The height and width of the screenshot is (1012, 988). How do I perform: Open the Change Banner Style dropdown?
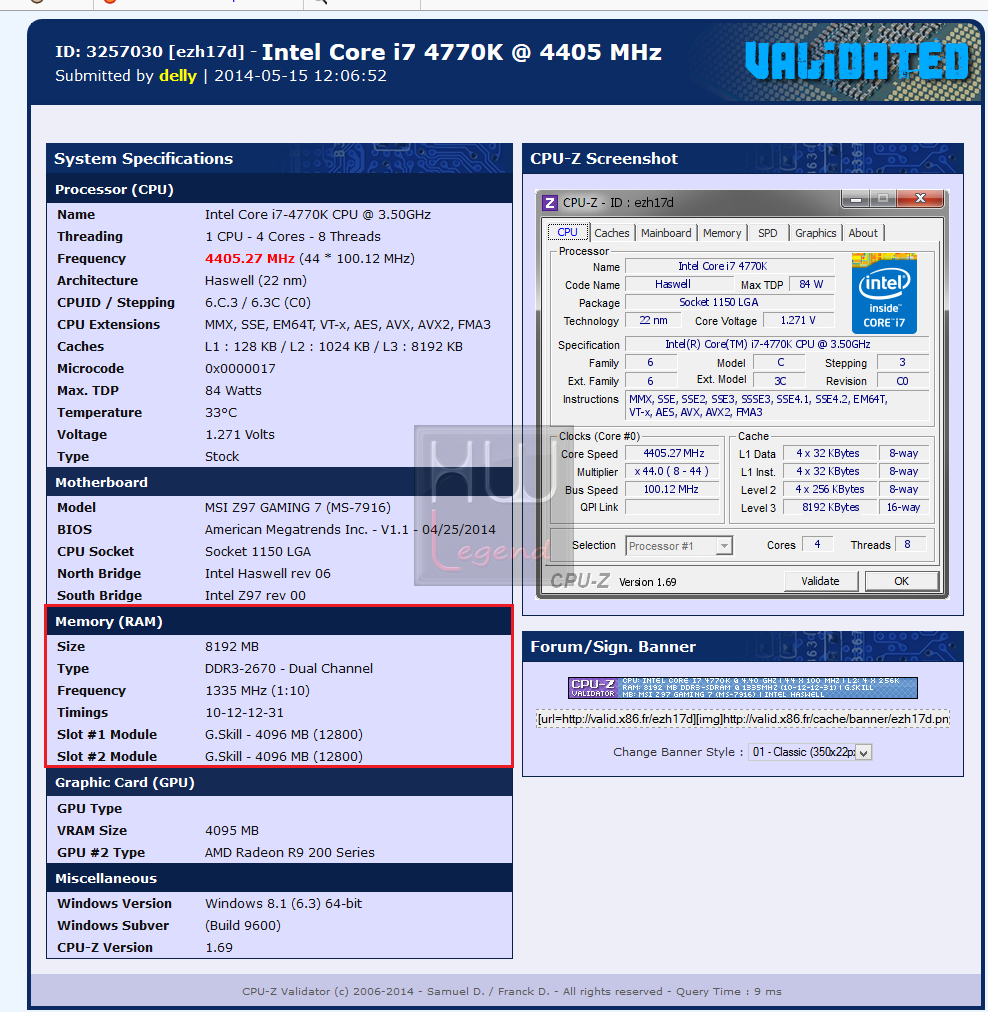[x=810, y=752]
